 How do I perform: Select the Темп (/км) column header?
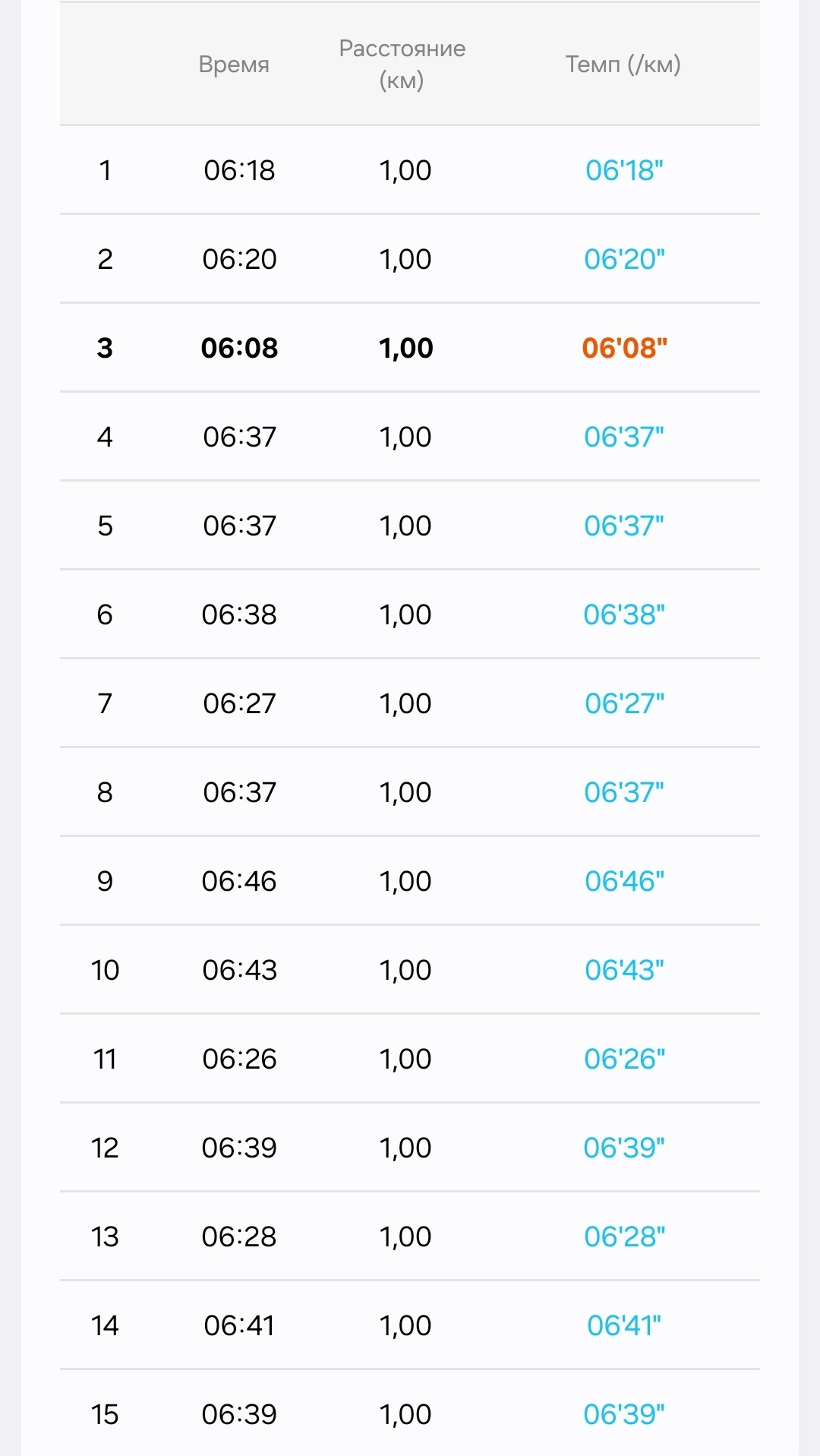tap(623, 65)
